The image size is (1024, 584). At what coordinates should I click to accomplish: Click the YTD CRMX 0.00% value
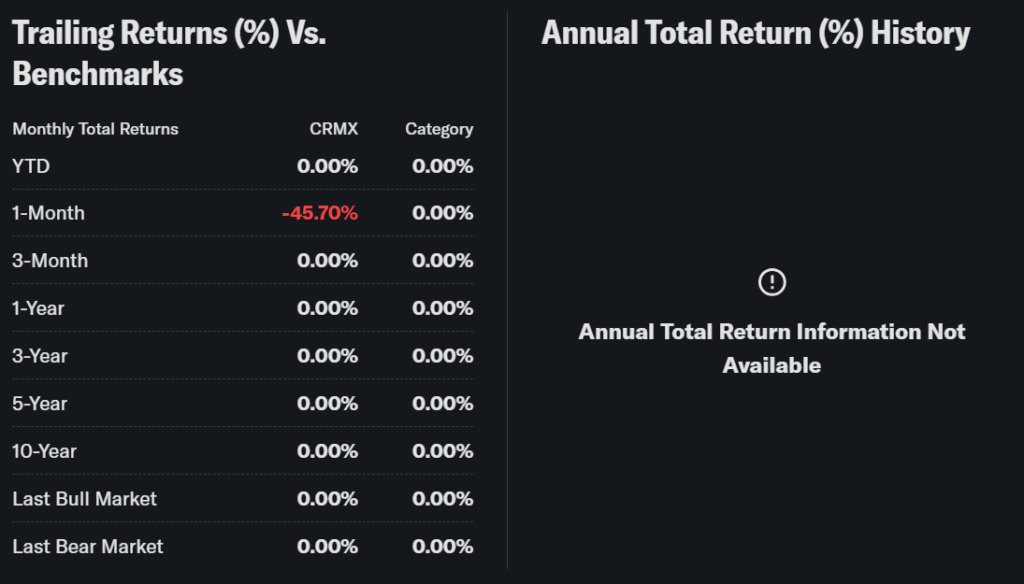pyautogui.click(x=327, y=166)
